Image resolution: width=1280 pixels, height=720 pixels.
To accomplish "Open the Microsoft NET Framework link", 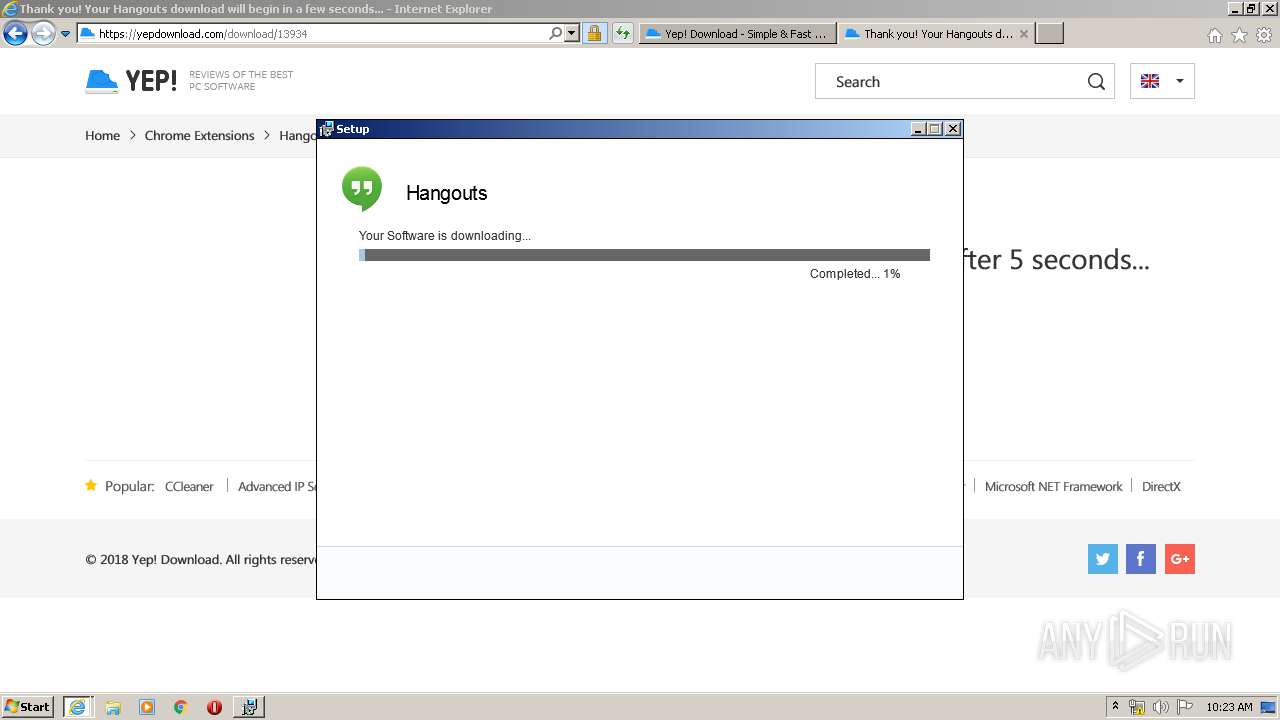I will click(x=1053, y=486).
